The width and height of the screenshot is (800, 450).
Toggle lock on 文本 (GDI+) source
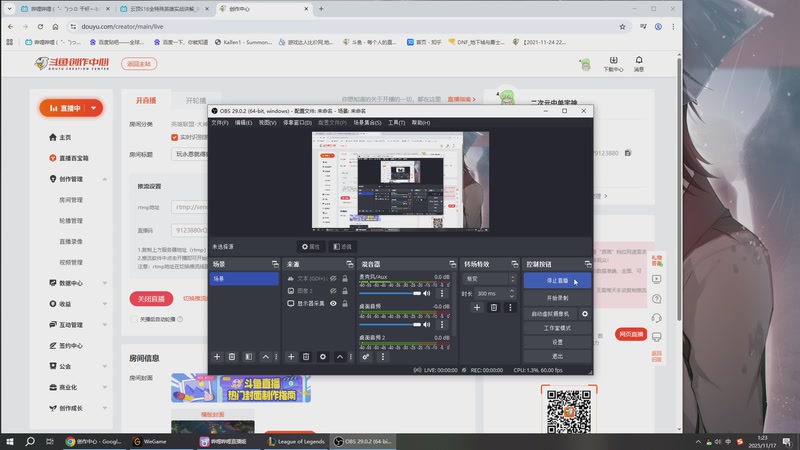[x=345, y=279]
